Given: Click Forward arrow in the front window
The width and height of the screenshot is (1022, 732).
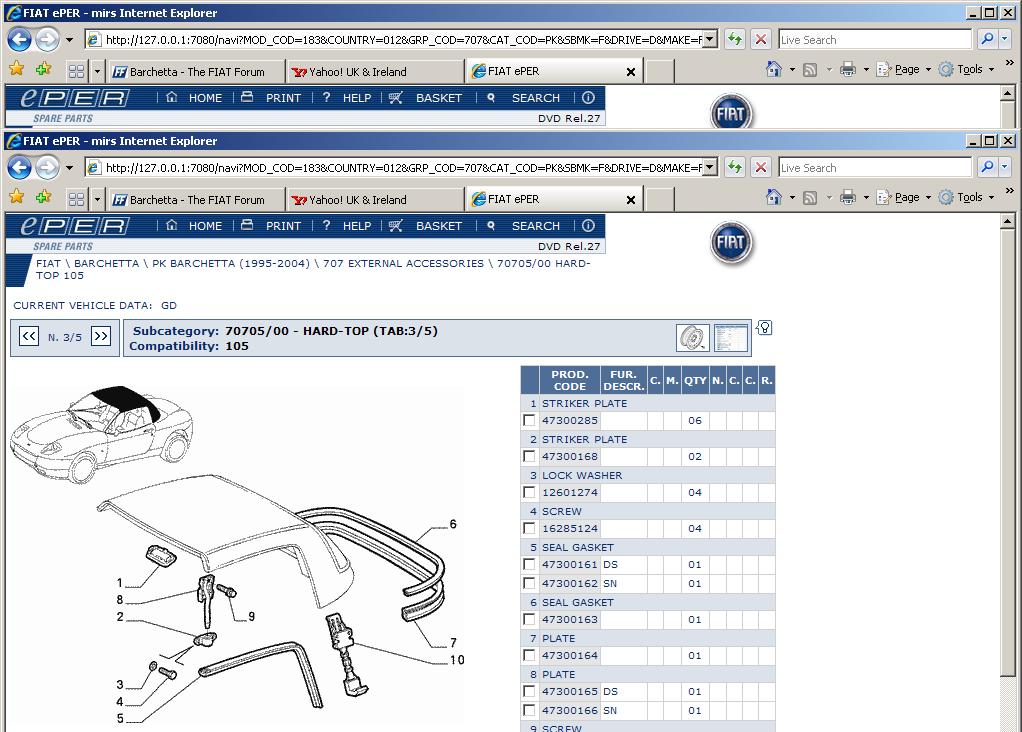Looking at the screenshot, I should [48, 168].
